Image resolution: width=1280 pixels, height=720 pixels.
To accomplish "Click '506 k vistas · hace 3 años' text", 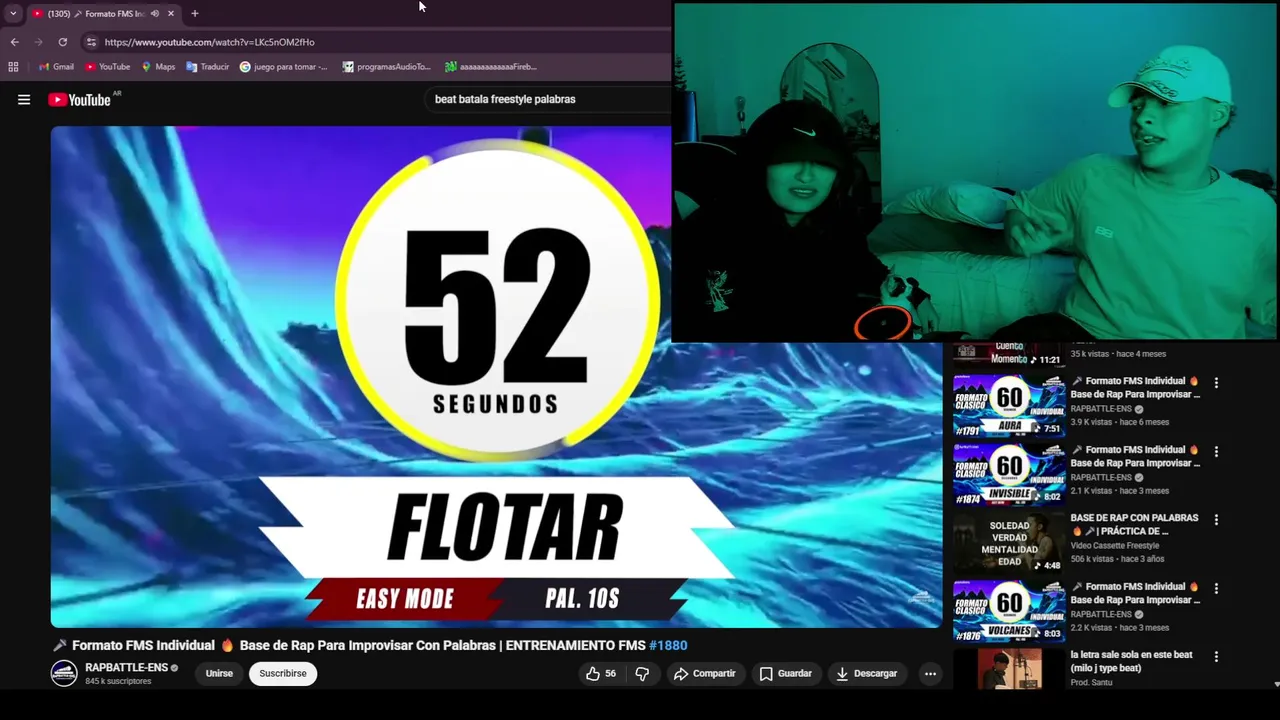I will [1118, 559].
